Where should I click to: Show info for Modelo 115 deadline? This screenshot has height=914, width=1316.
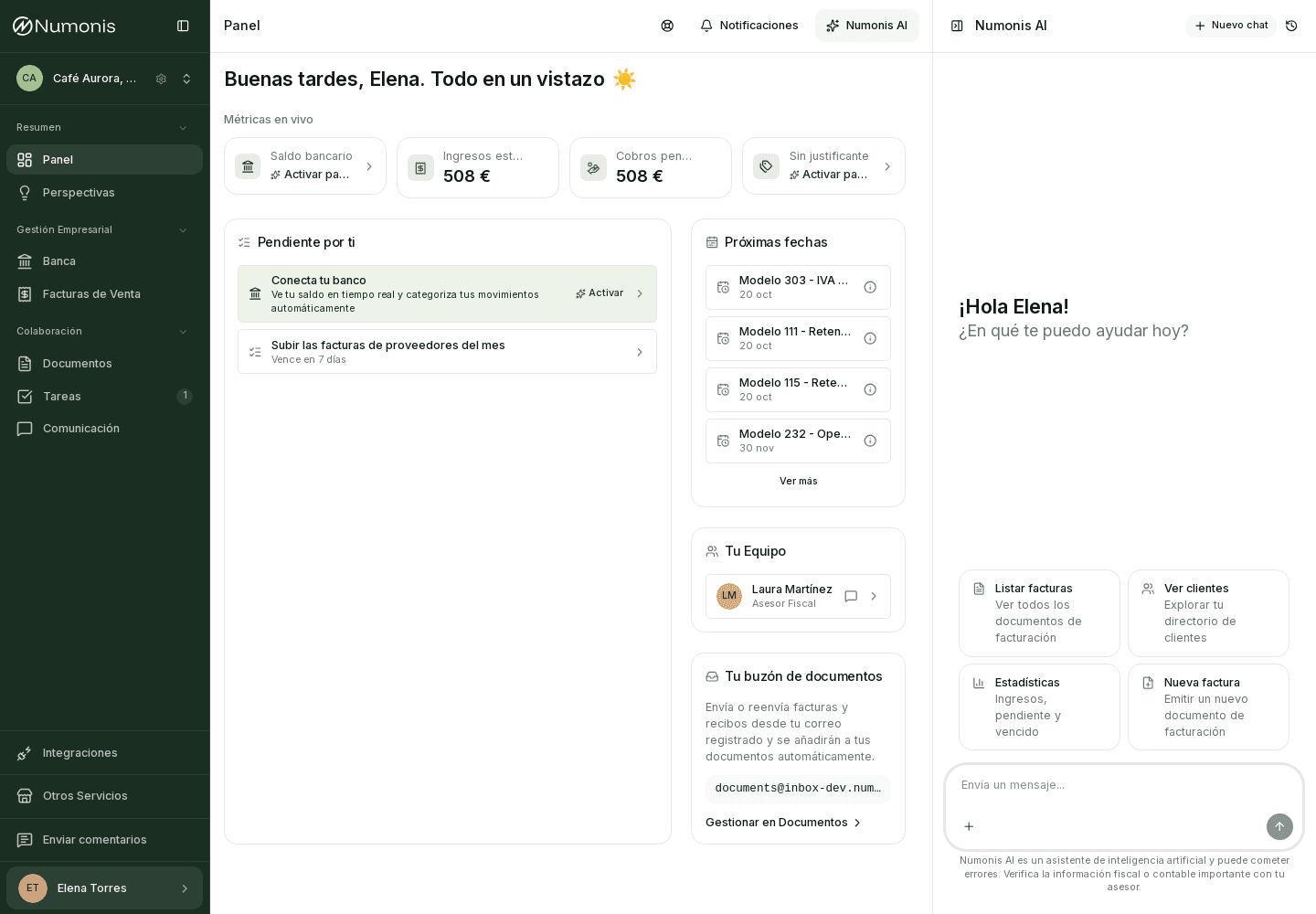coord(870,389)
